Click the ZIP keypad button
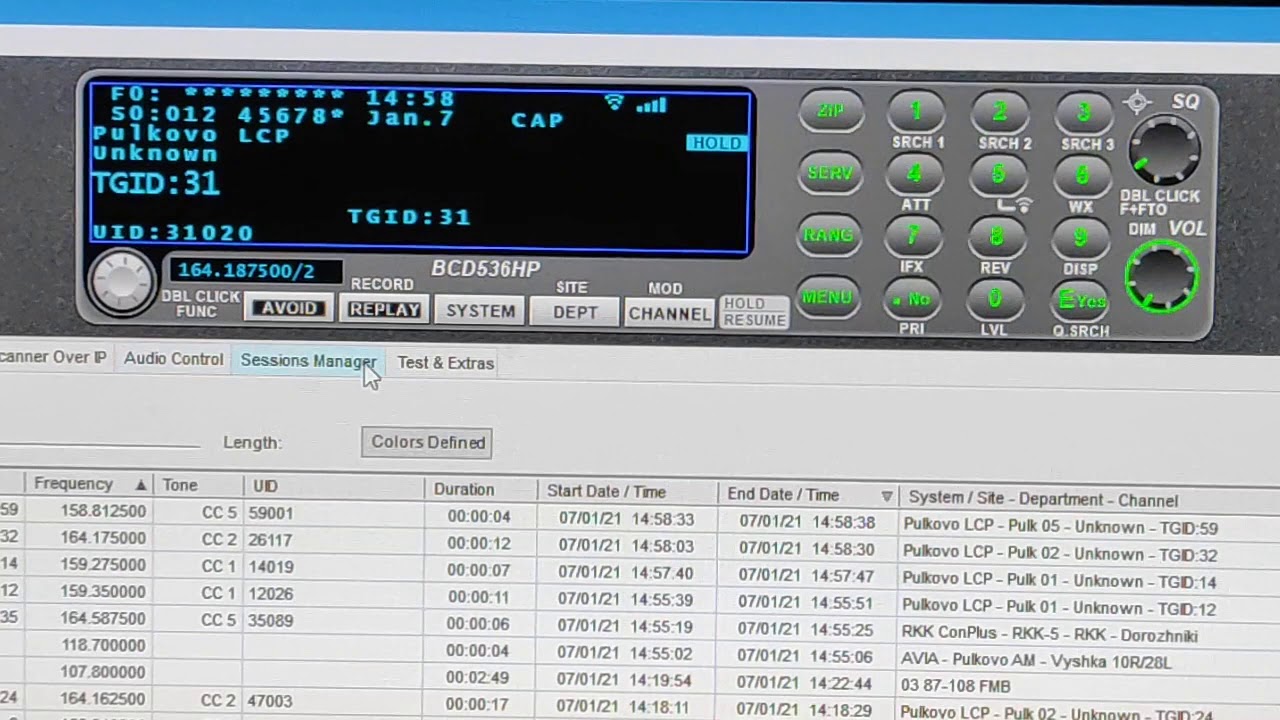This screenshot has height=720, width=1280. pyautogui.click(x=831, y=110)
